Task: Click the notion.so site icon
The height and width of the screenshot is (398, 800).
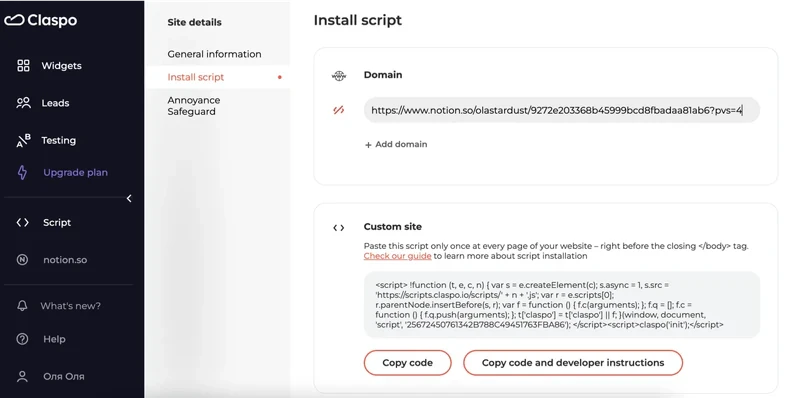Action: pos(22,260)
